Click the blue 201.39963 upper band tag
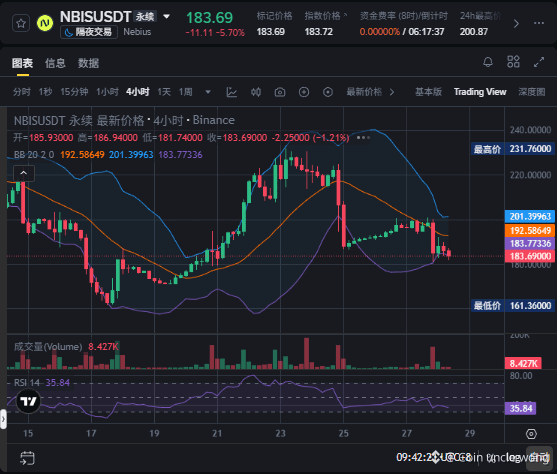The height and width of the screenshot is (474, 557). coord(530,216)
